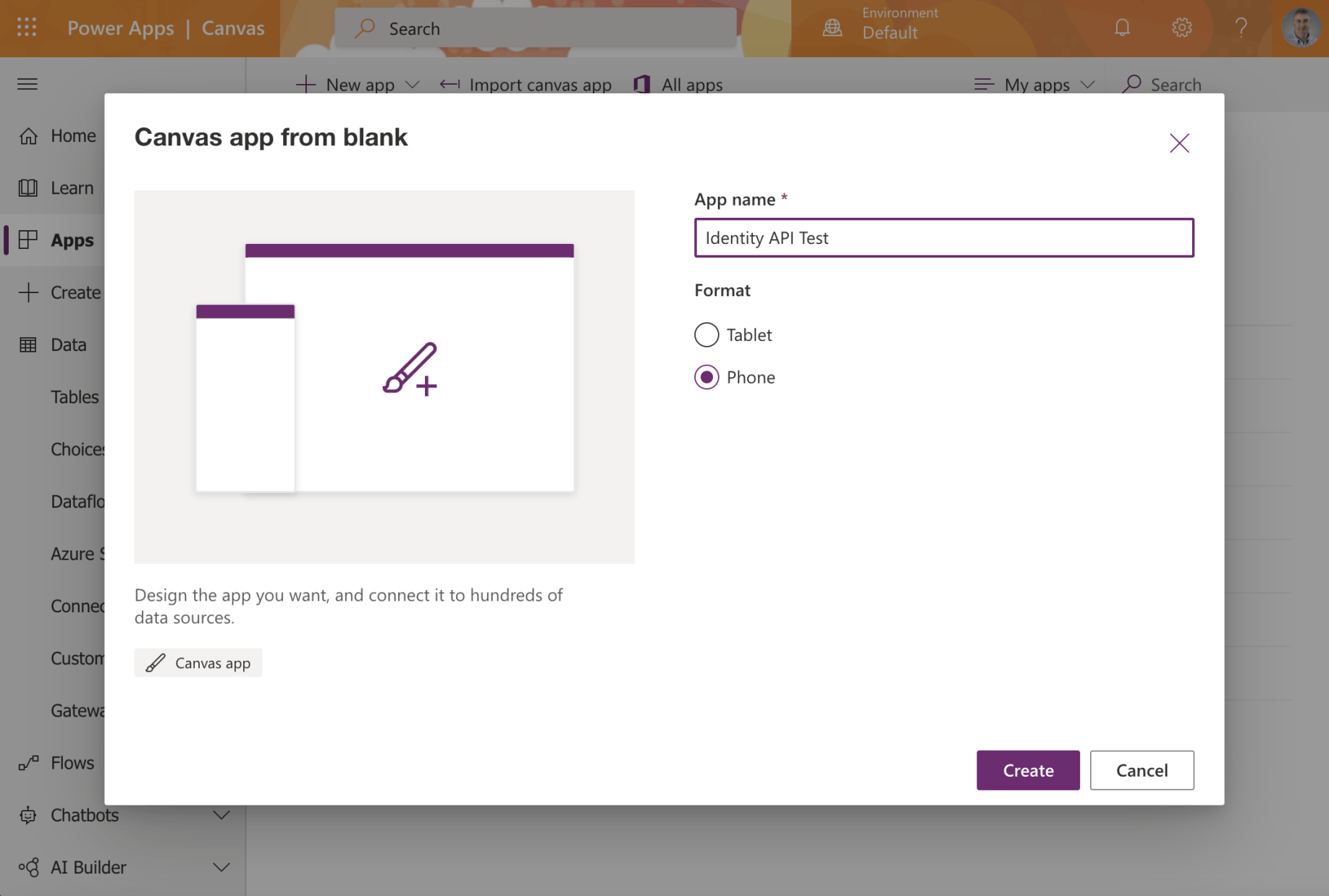Open the user profile avatar

(1301, 28)
